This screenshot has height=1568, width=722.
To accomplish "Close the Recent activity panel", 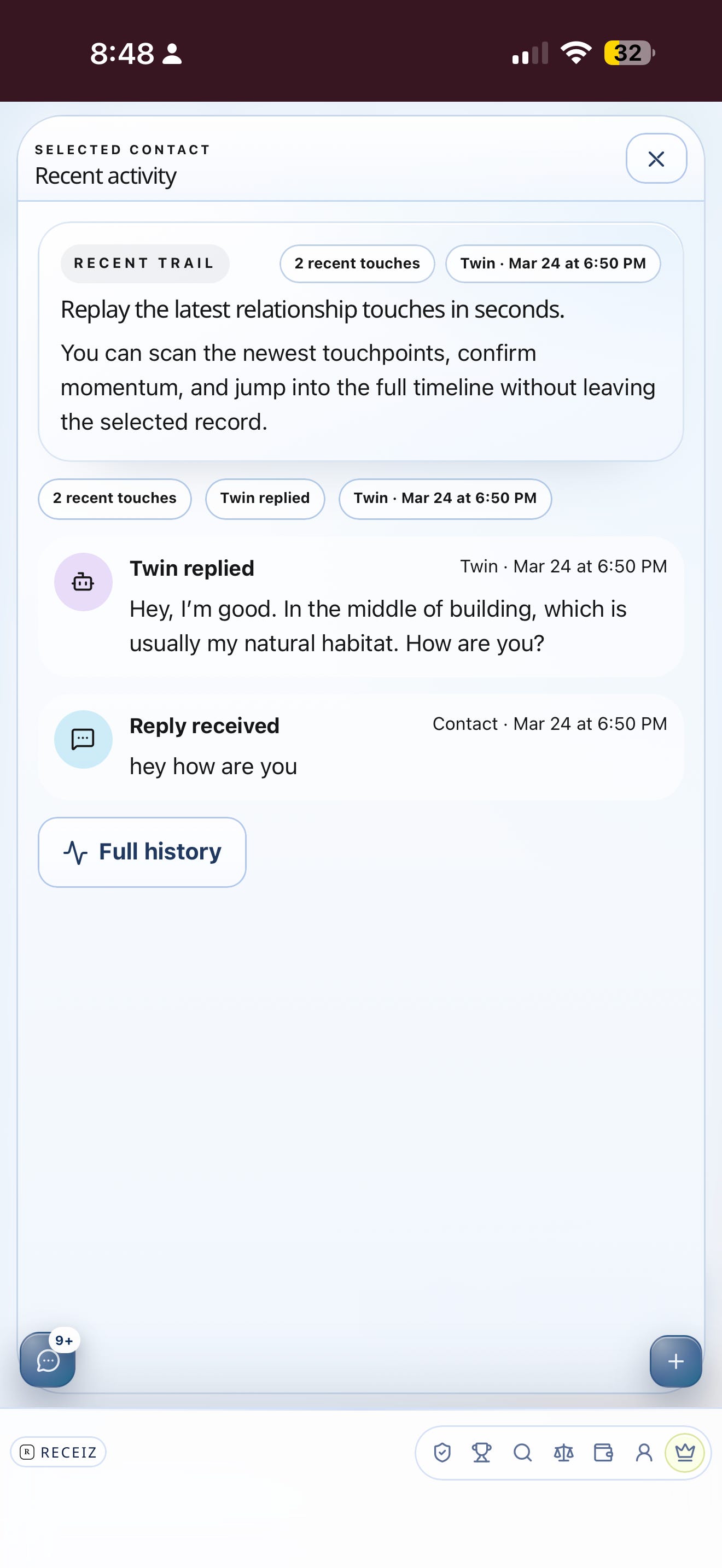I will 656,159.
